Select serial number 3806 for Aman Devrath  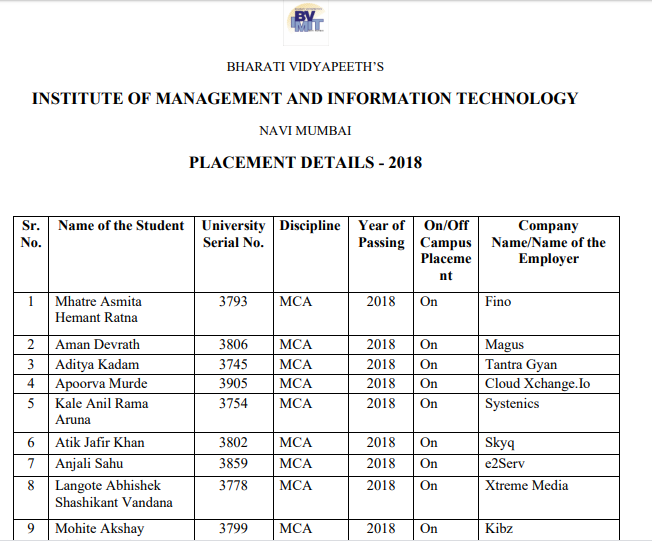pos(233,344)
